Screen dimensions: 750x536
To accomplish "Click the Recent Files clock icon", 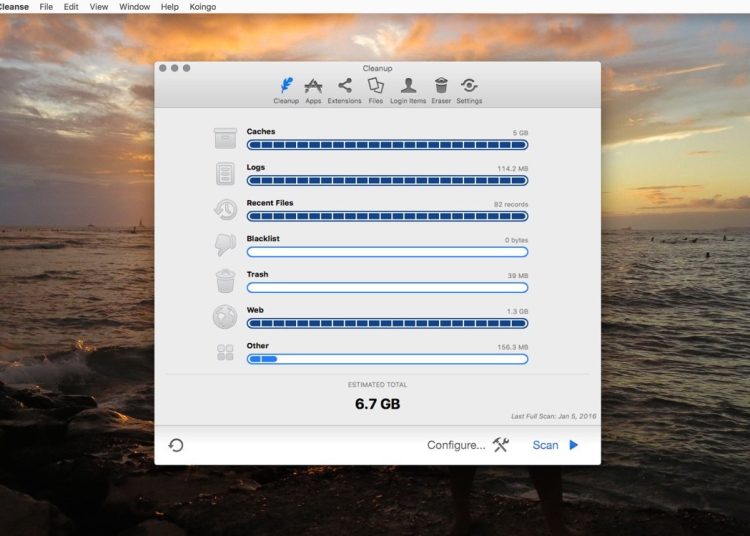I will 225,210.
